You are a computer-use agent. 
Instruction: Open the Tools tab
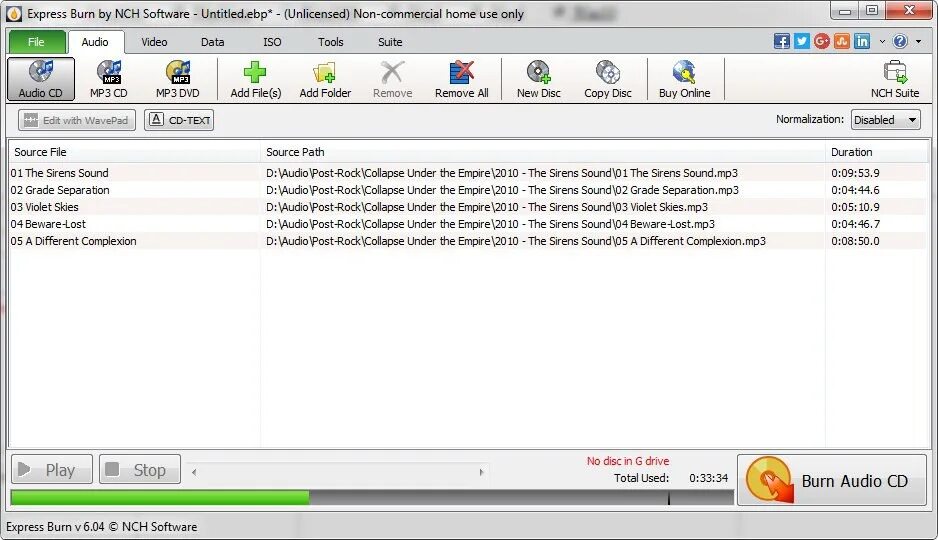pos(330,42)
